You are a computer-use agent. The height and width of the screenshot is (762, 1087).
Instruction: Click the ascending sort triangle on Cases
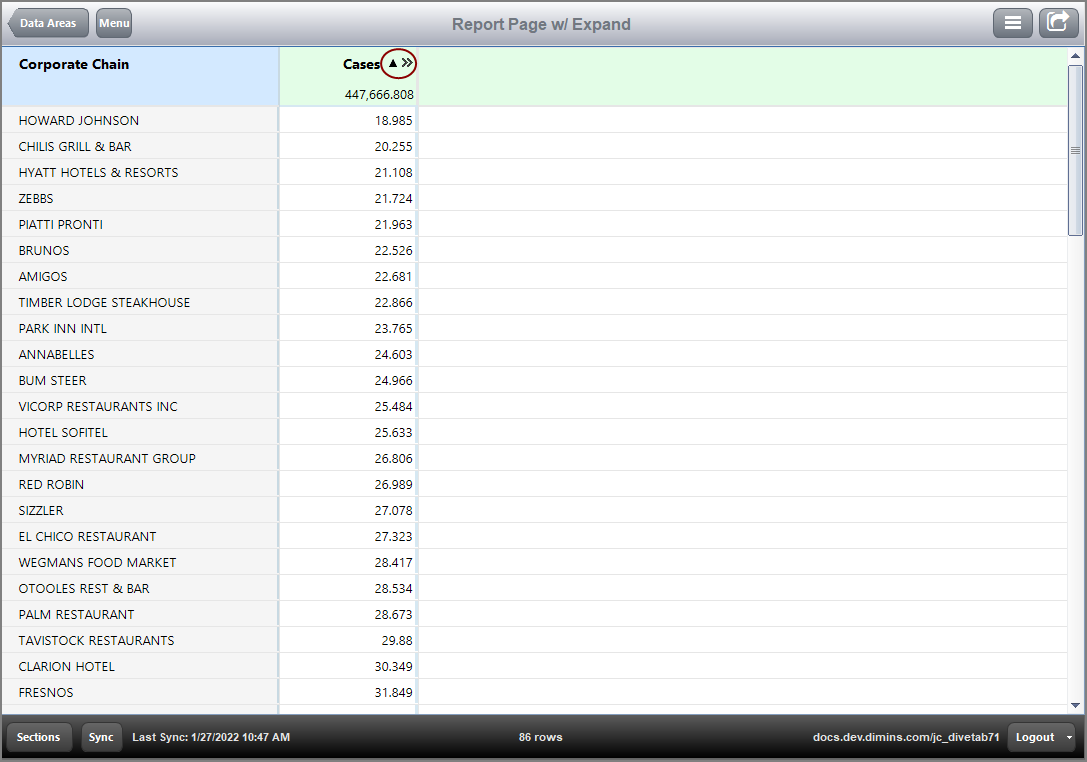pyautogui.click(x=392, y=63)
